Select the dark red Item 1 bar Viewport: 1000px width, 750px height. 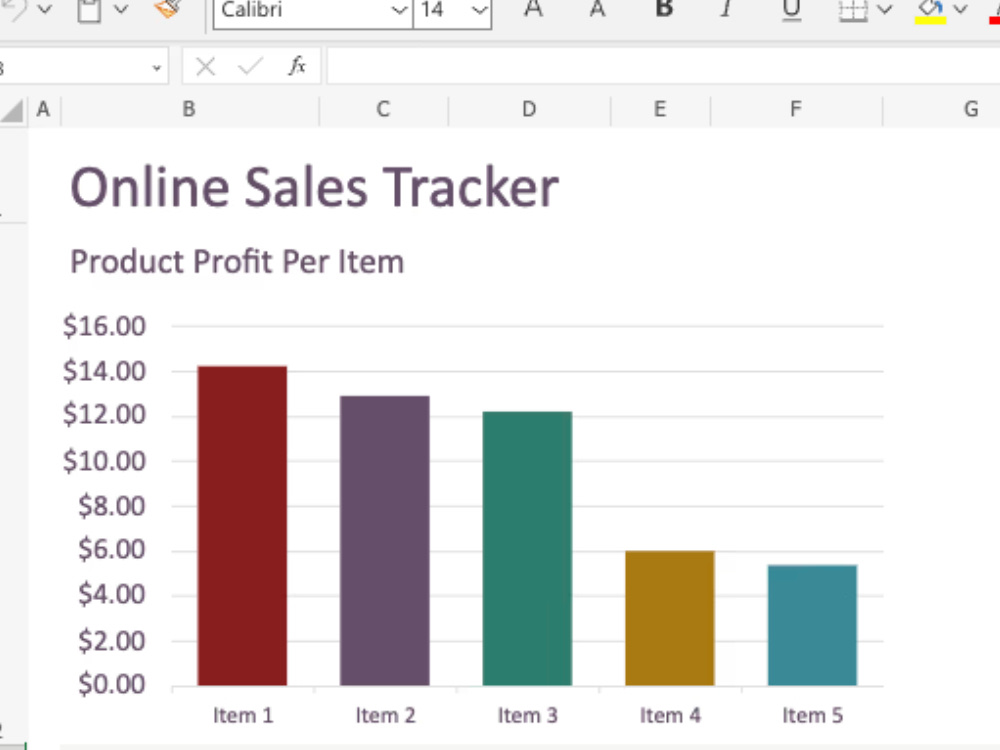coord(242,526)
